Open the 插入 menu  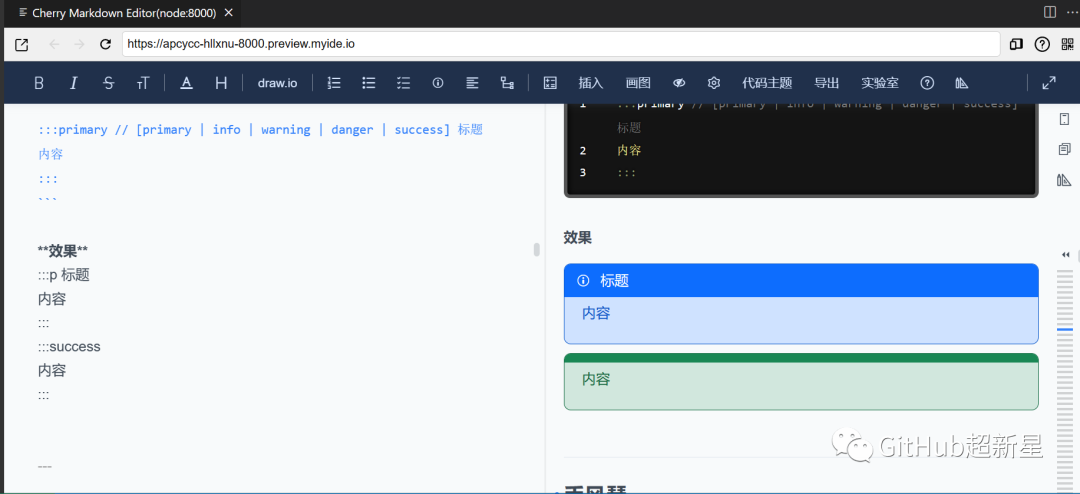(x=591, y=83)
